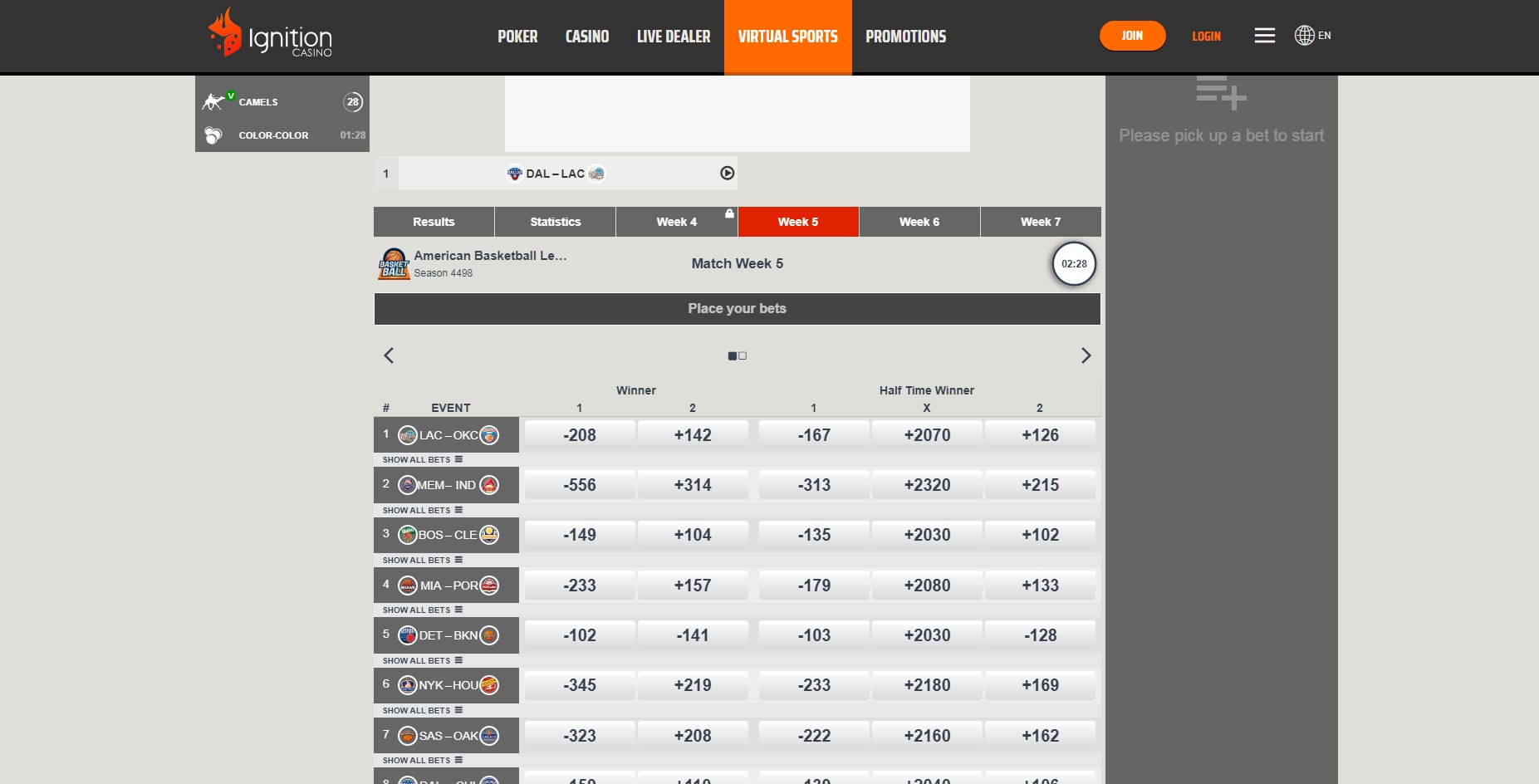Image resolution: width=1539 pixels, height=784 pixels.
Task: Click the orange JOIN button
Action: coord(1132,36)
